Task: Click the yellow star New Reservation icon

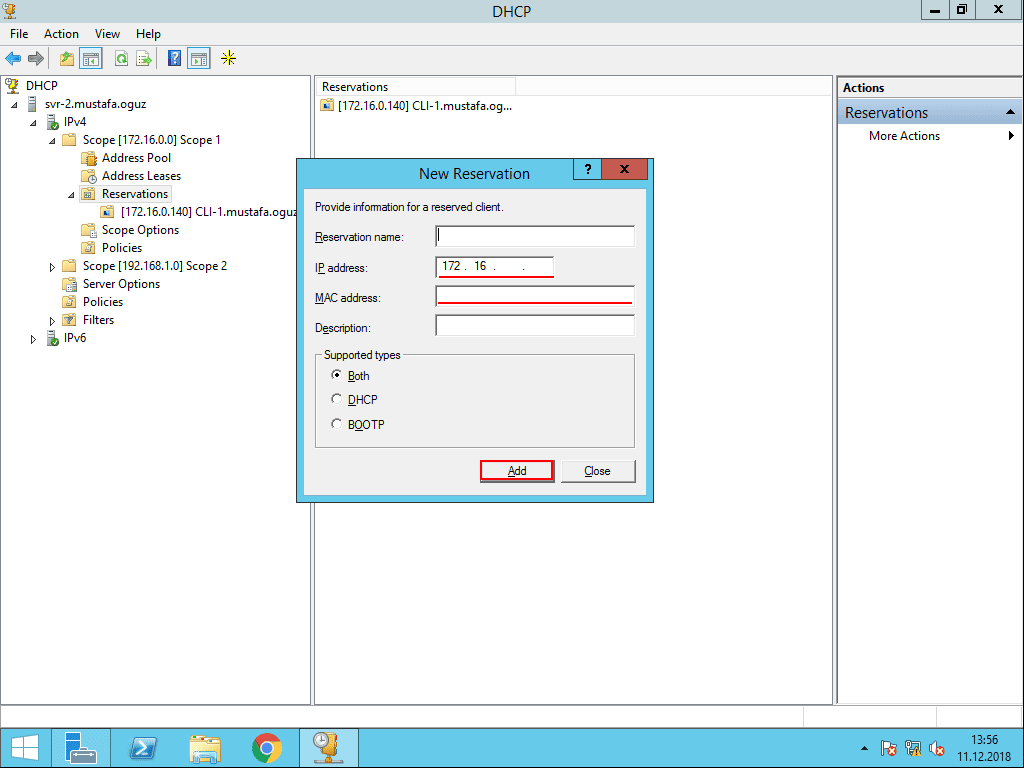Action: coord(229,59)
